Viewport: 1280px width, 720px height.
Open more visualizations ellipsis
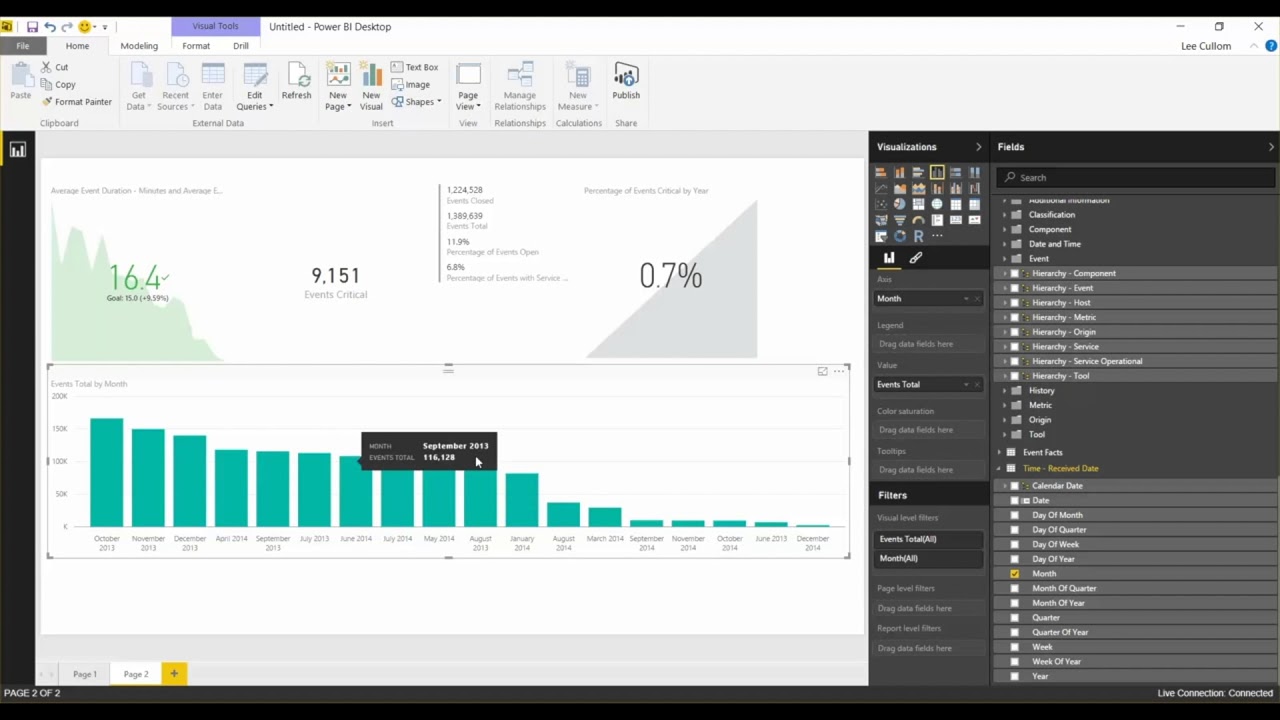(x=937, y=236)
